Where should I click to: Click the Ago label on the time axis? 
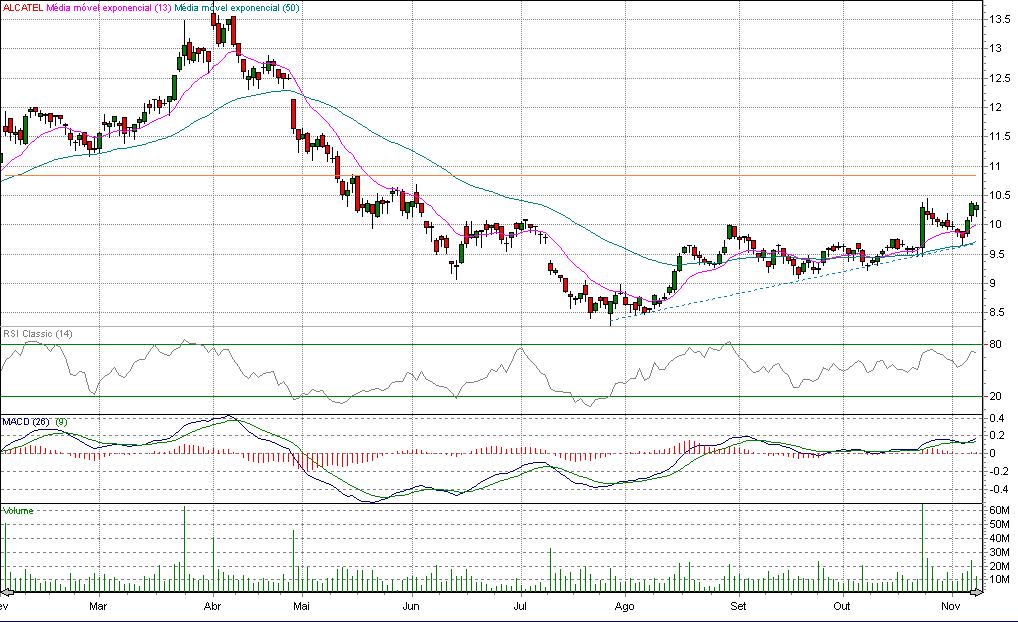624,606
